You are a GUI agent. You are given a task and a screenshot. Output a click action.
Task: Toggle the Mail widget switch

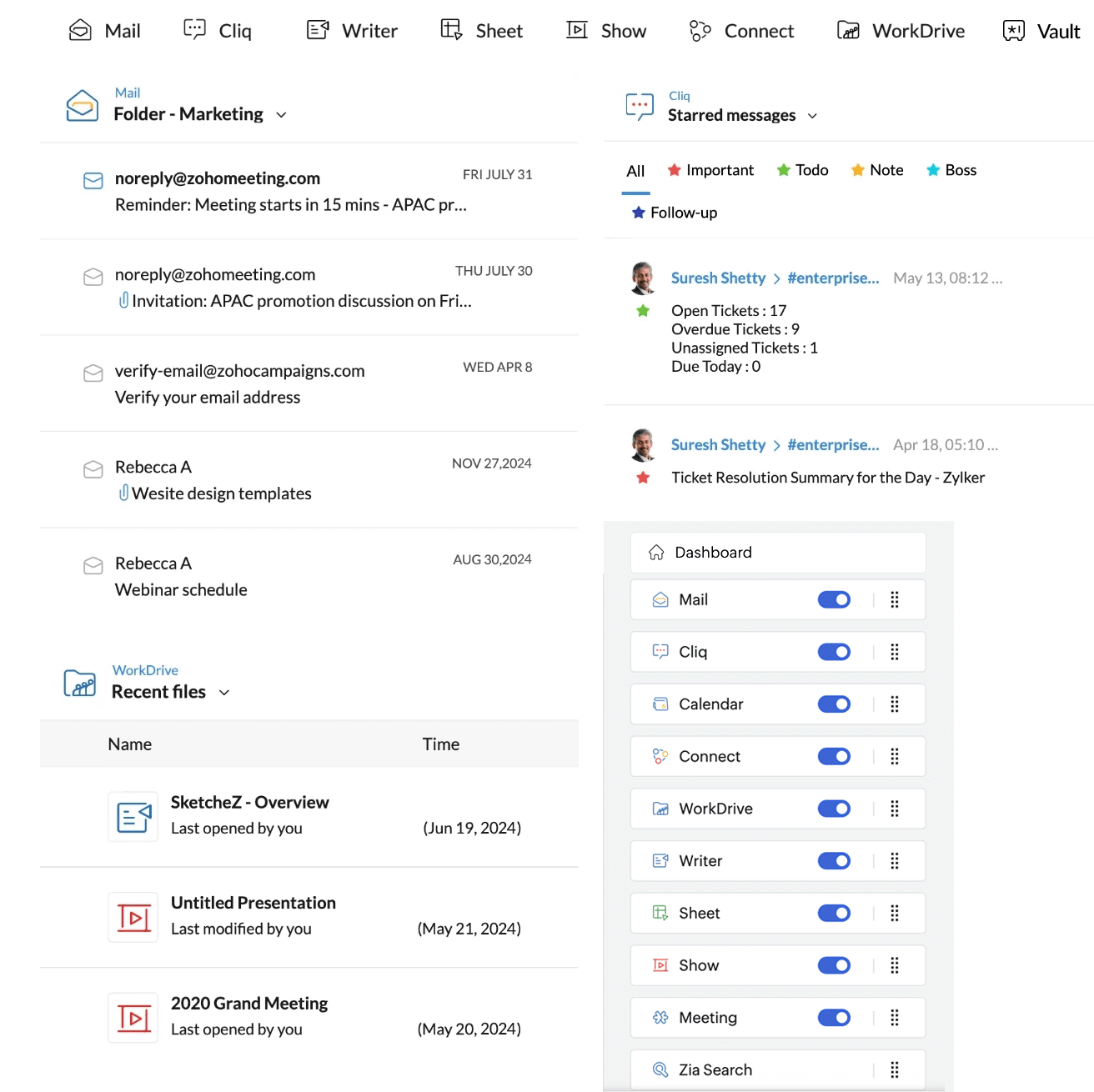834,599
